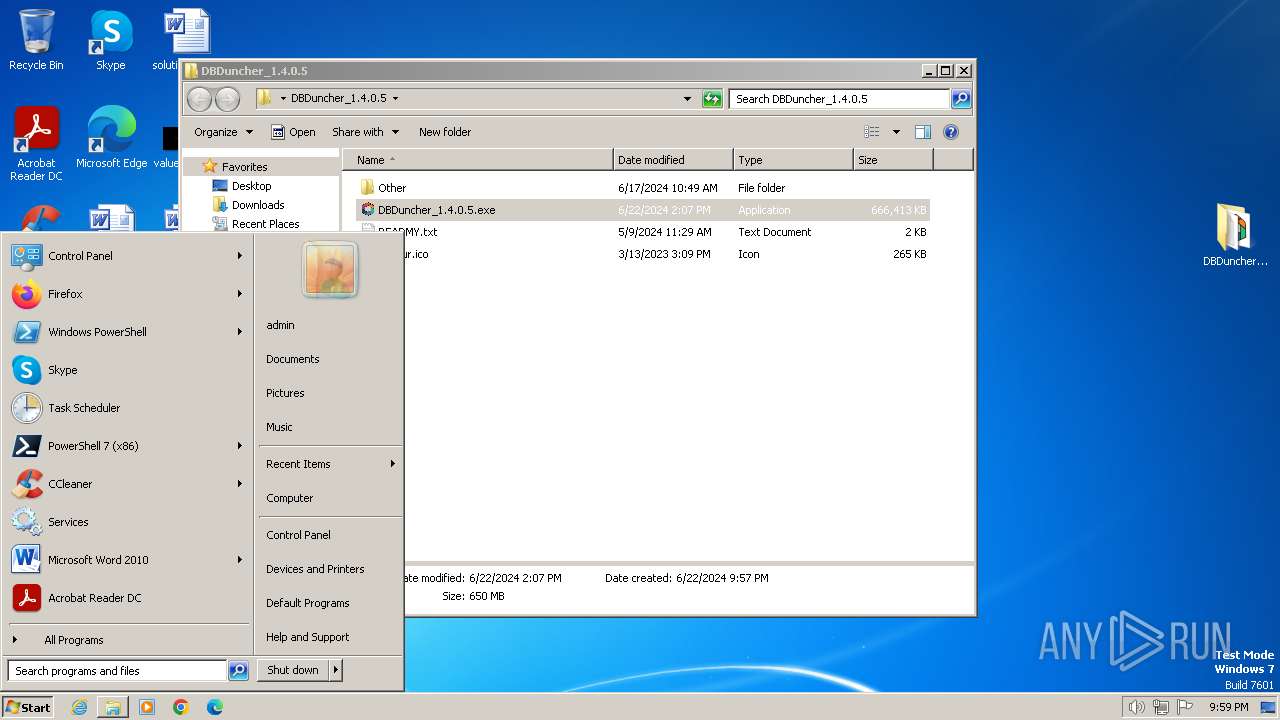Viewport: 1280px width, 720px height.
Task: Open Explorer help with the question mark icon
Action: pos(951,132)
